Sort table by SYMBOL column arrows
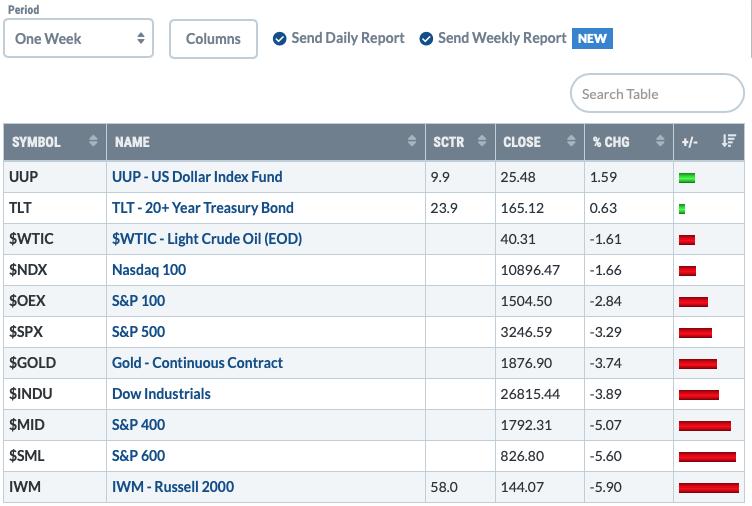The height and width of the screenshot is (506, 752). 93,141
